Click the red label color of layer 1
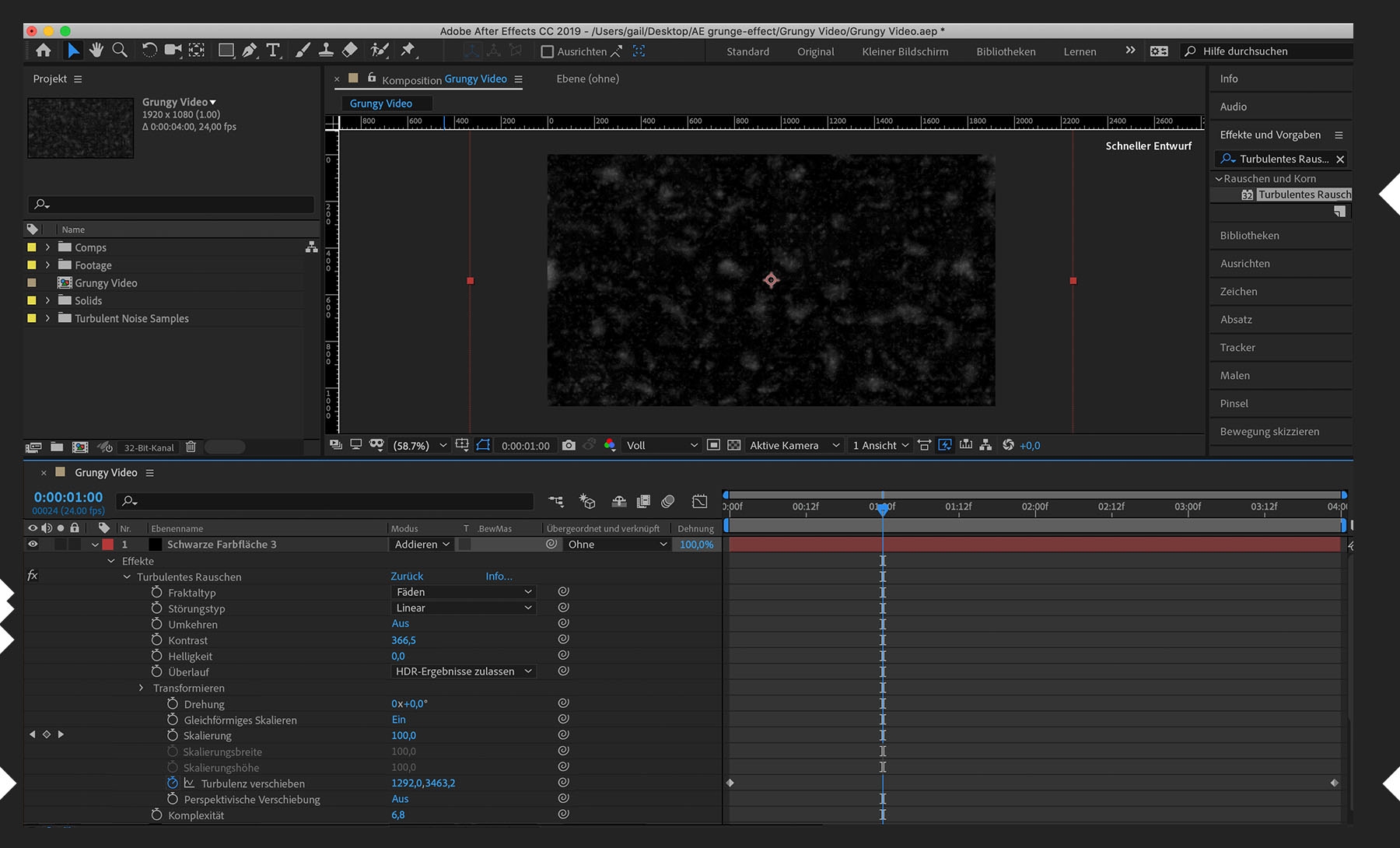 click(x=108, y=545)
